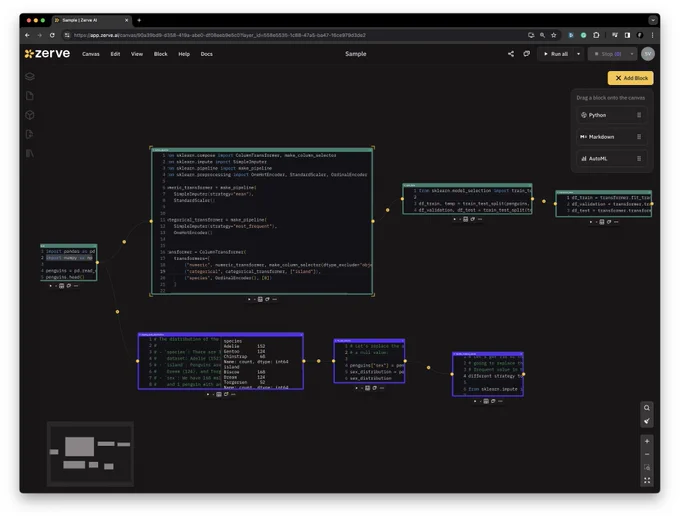Click the fit-to-screen fullscreen icon
This screenshot has width=680, height=519.
click(647, 480)
